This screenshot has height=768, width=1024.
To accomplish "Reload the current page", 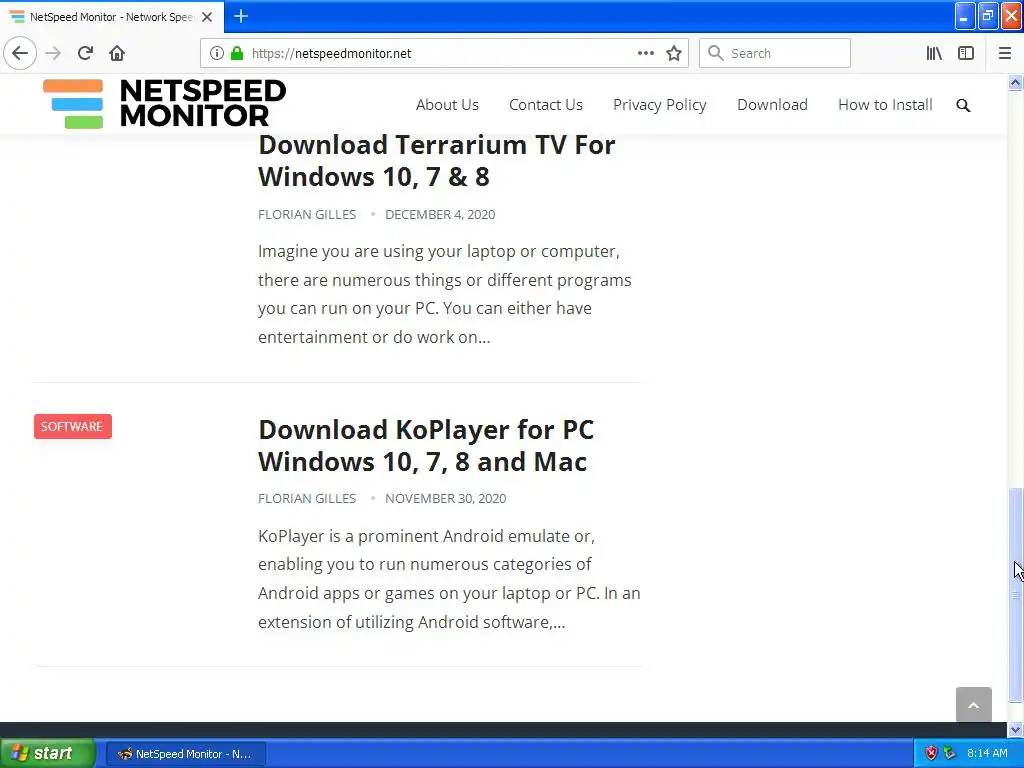I will point(85,53).
